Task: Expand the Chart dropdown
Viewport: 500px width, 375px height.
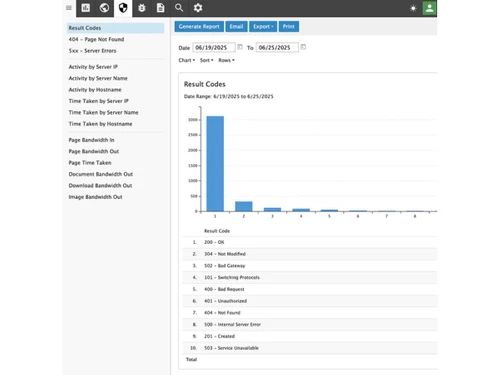Action: point(187,60)
